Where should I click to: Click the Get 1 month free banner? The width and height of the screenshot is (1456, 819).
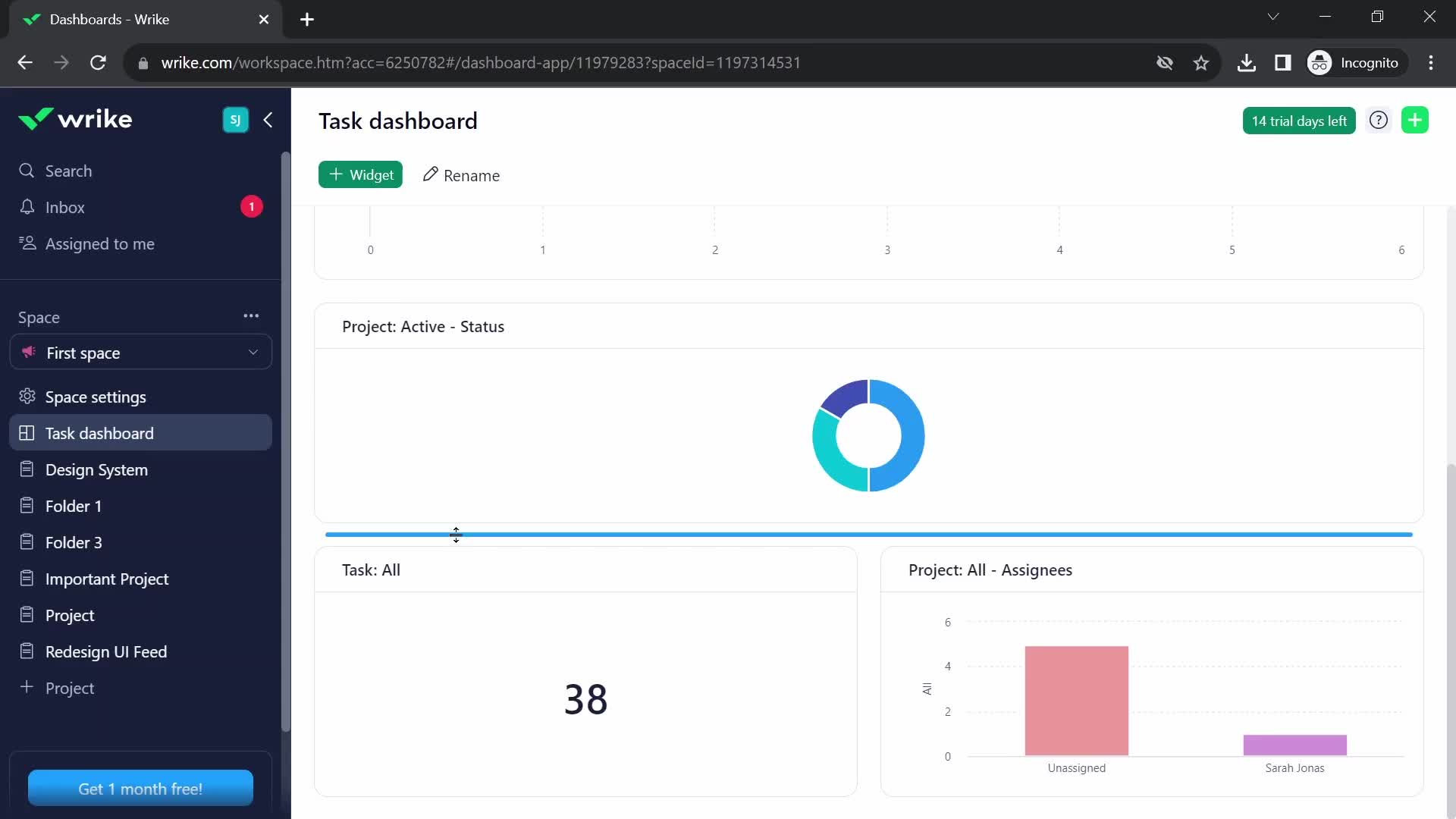140,789
